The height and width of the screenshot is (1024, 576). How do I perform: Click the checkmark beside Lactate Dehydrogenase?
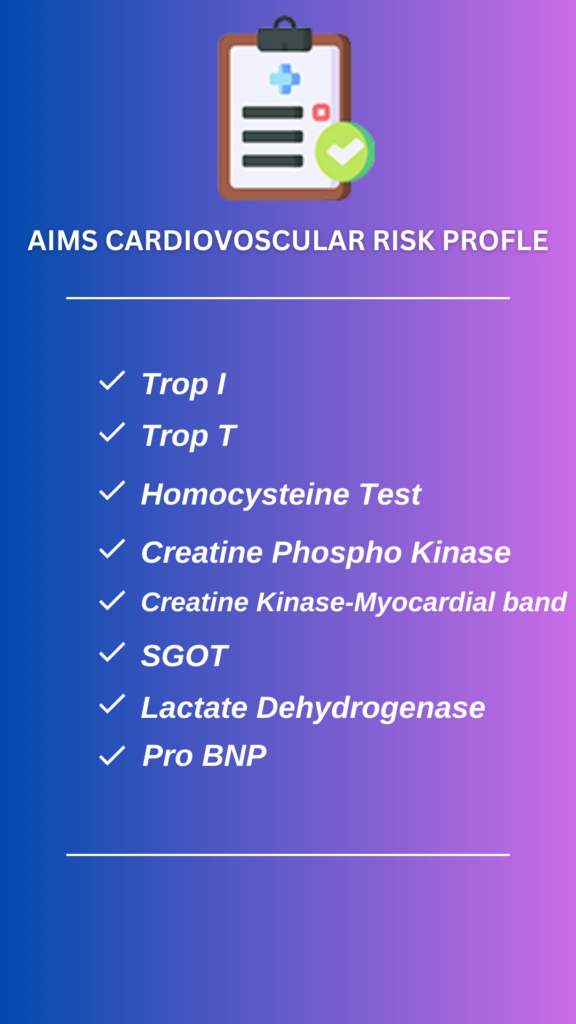[x=112, y=704]
